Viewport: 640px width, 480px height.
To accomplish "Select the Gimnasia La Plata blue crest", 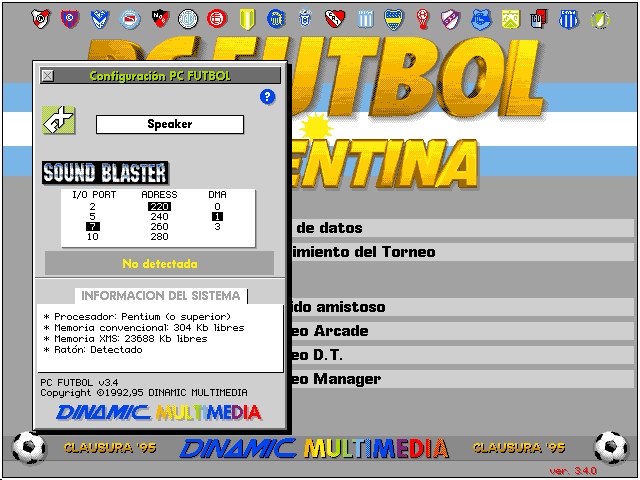I will [481, 19].
